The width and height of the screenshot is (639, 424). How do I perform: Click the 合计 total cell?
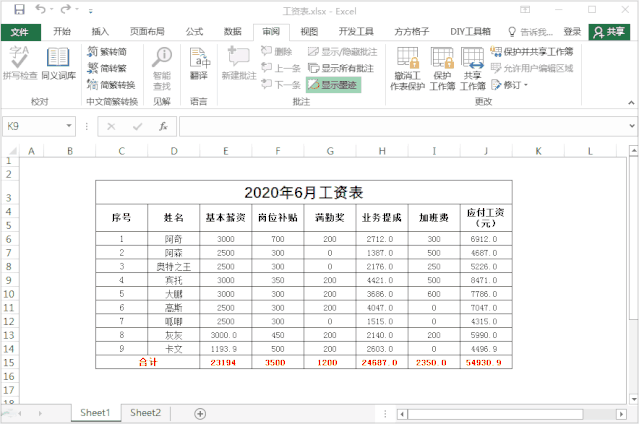click(148, 362)
